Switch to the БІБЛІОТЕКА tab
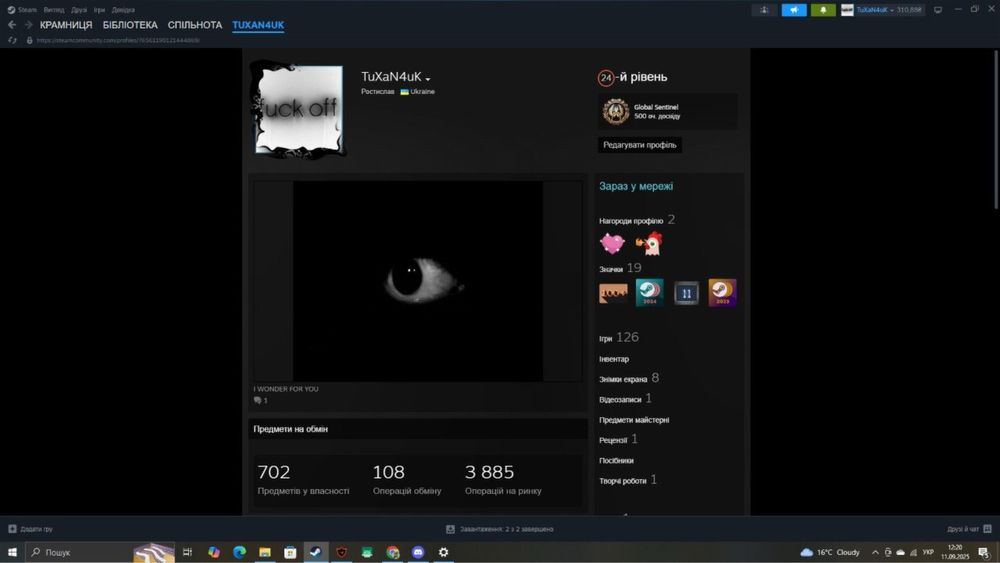 [130, 25]
